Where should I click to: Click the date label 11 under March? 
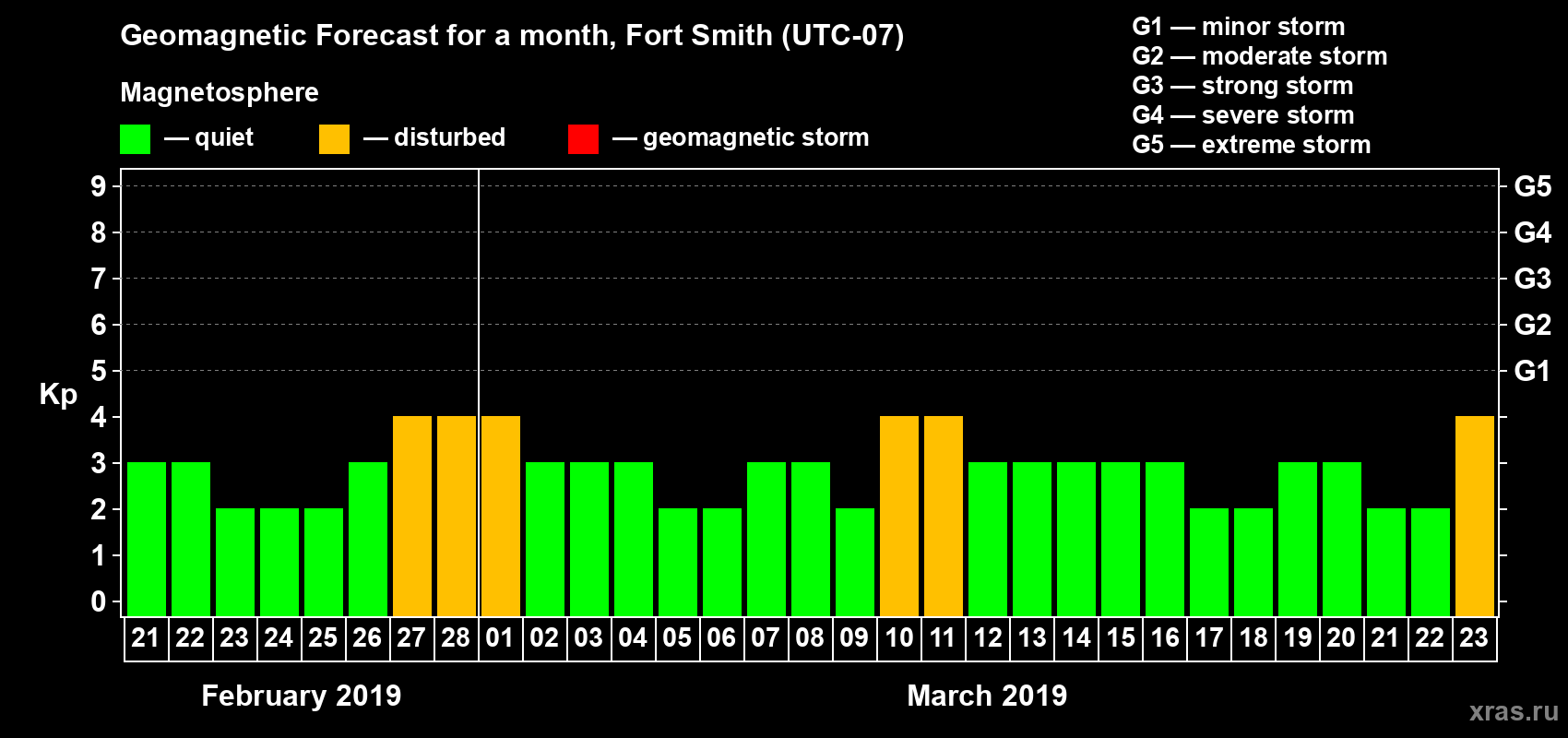[x=943, y=638]
